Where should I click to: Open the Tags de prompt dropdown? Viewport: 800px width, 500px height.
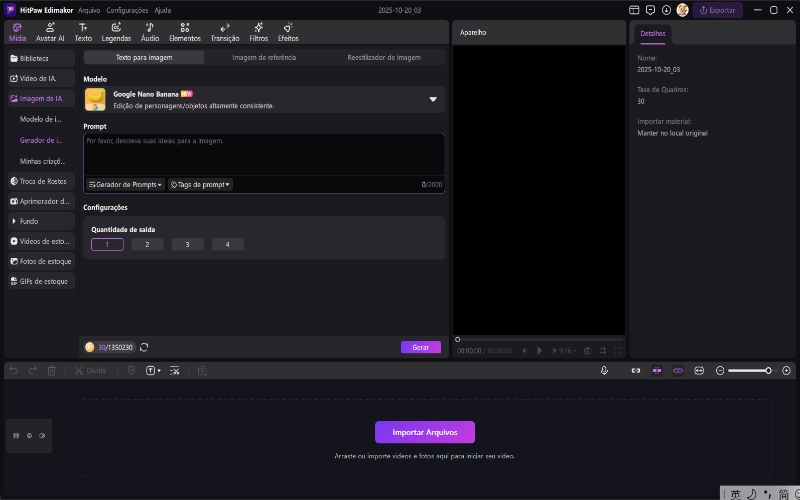tap(200, 185)
